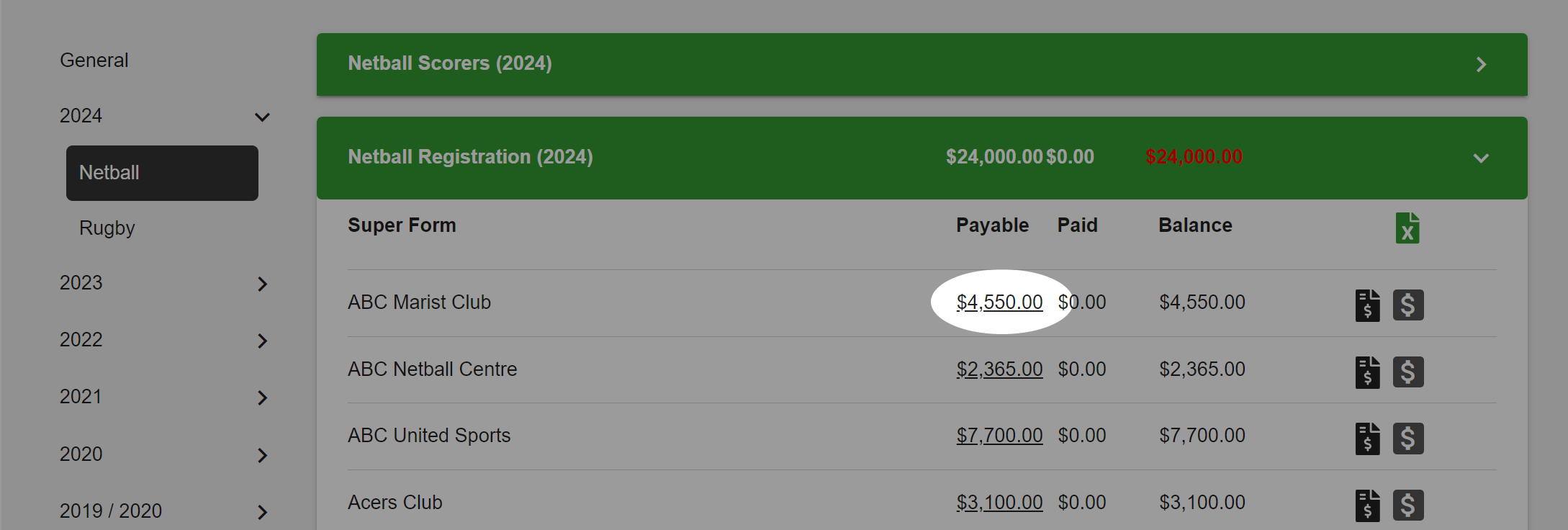Record payment for Acers Club
The width and height of the screenshot is (1568, 530).
pyautogui.click(x=1408, y=506)
